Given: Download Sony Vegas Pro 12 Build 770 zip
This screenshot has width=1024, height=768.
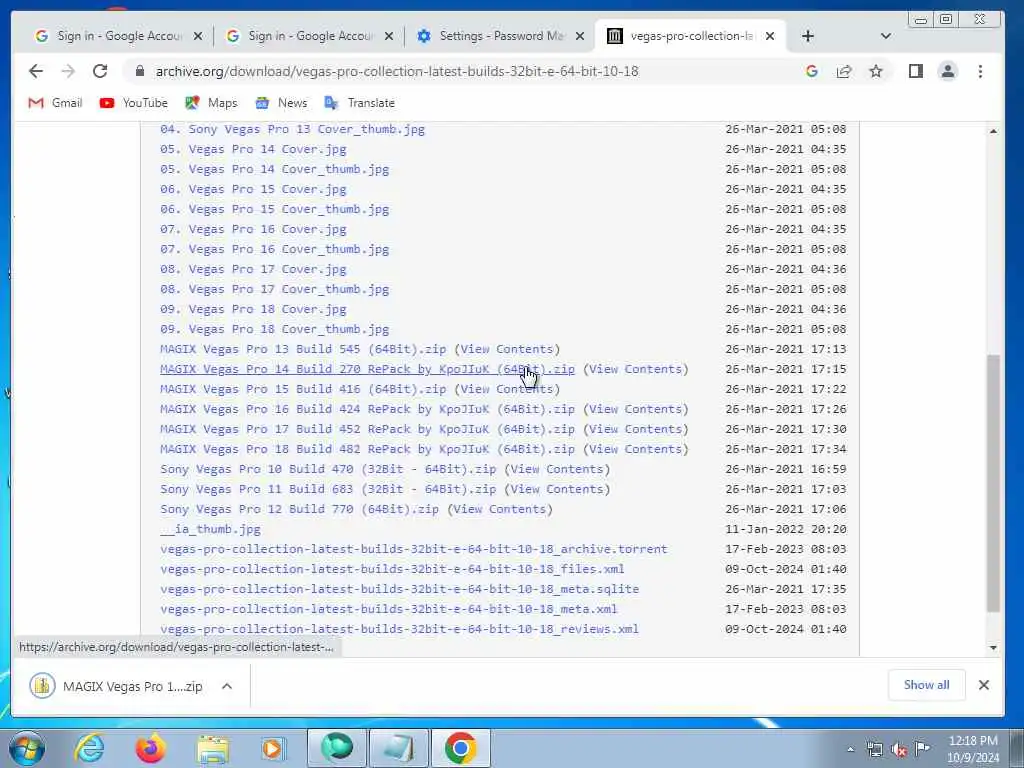Looking at the screenshot, I should pyautogui.click(x=300, y=509).
